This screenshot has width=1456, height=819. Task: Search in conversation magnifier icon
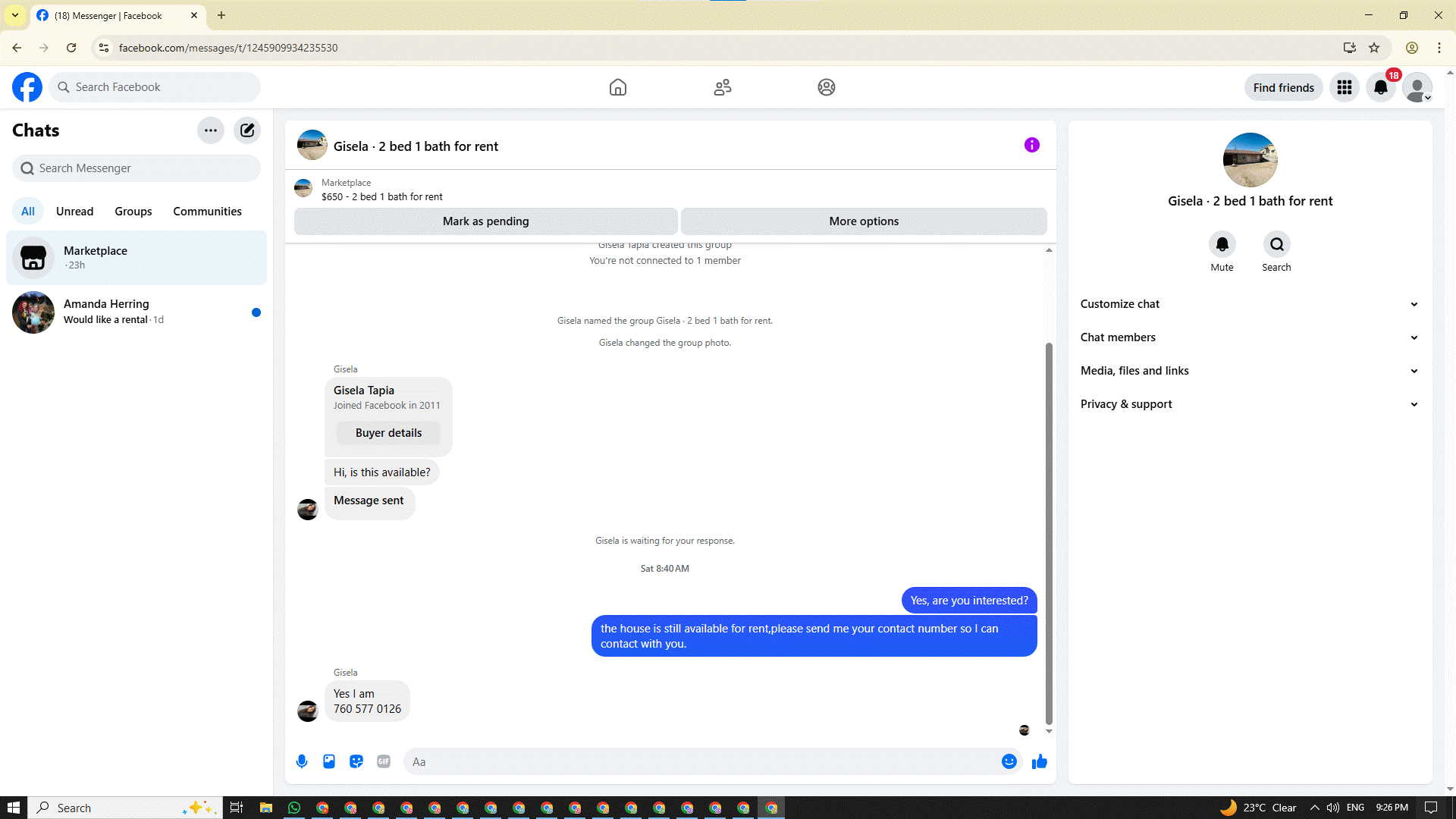[1277, 244]
